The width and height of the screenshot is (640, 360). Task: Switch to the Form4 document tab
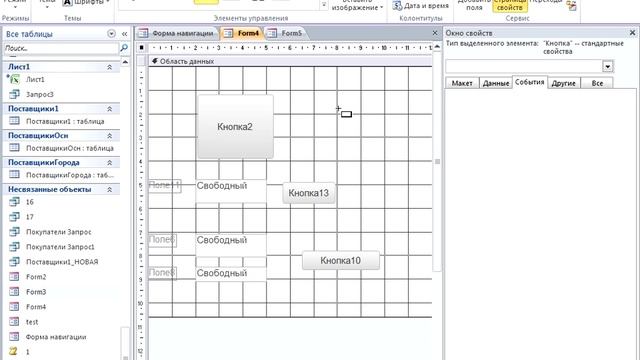pyautogui.click(x=242, y=33)
